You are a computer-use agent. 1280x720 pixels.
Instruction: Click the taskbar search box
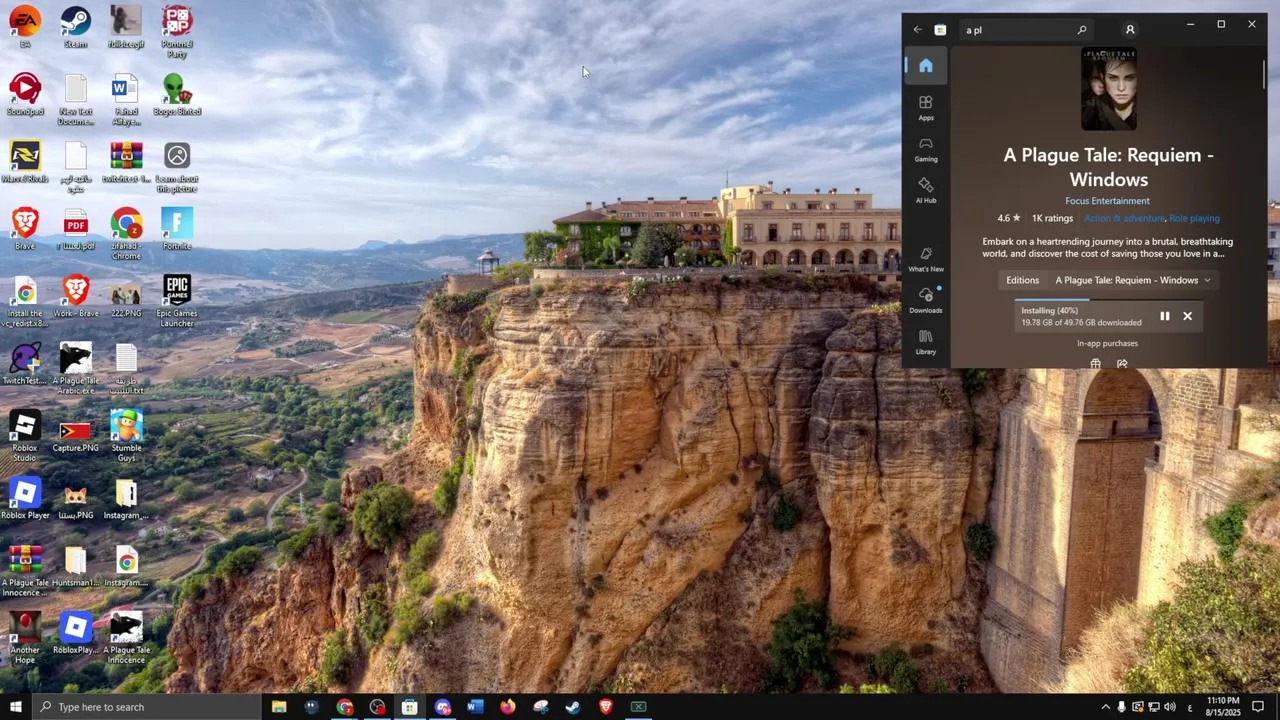tap(146, 707)
